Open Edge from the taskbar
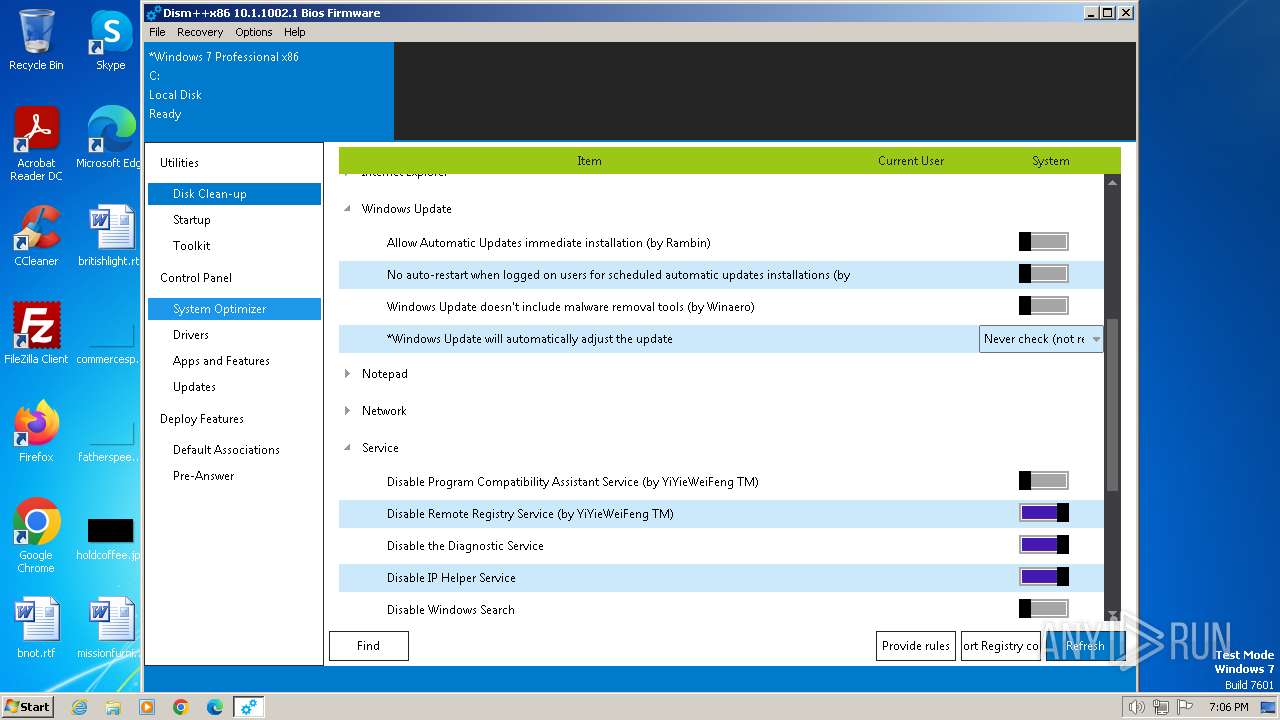The width and height of the screenshot is (1280, 720). point(215,707)
